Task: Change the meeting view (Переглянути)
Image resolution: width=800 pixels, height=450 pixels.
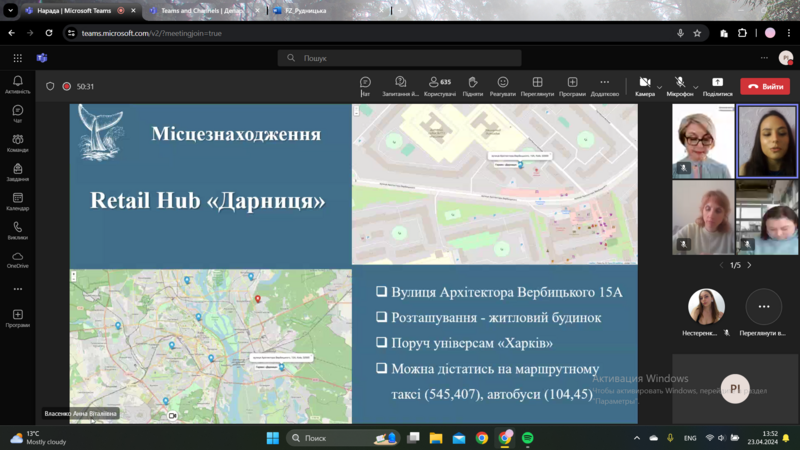Action: 537,86
